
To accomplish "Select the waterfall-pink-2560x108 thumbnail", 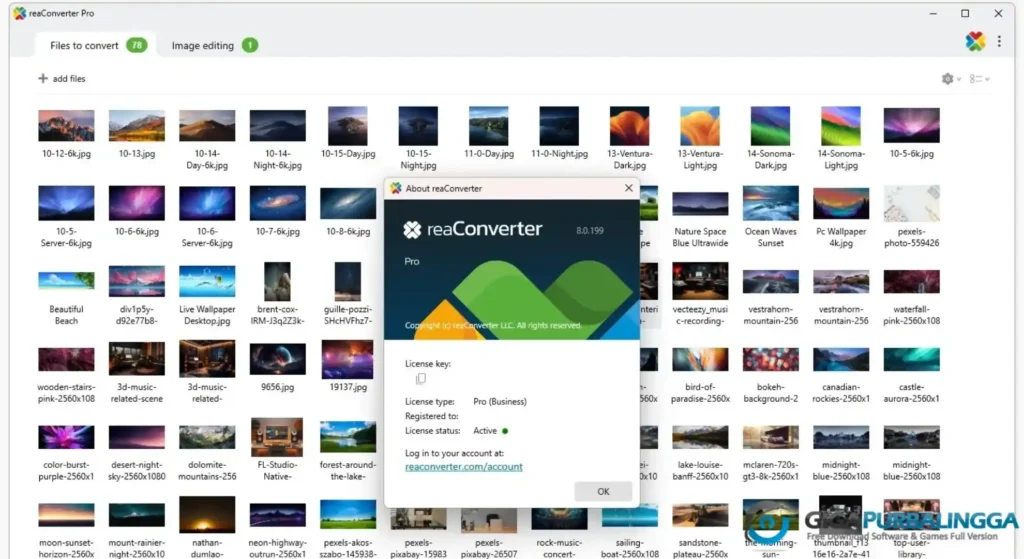I will (x=912, y=281).
